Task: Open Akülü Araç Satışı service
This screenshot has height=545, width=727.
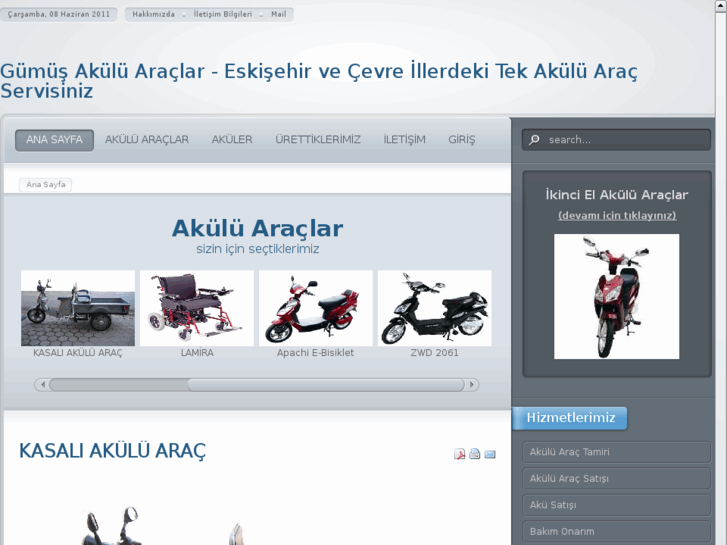Action: point(617,479)
